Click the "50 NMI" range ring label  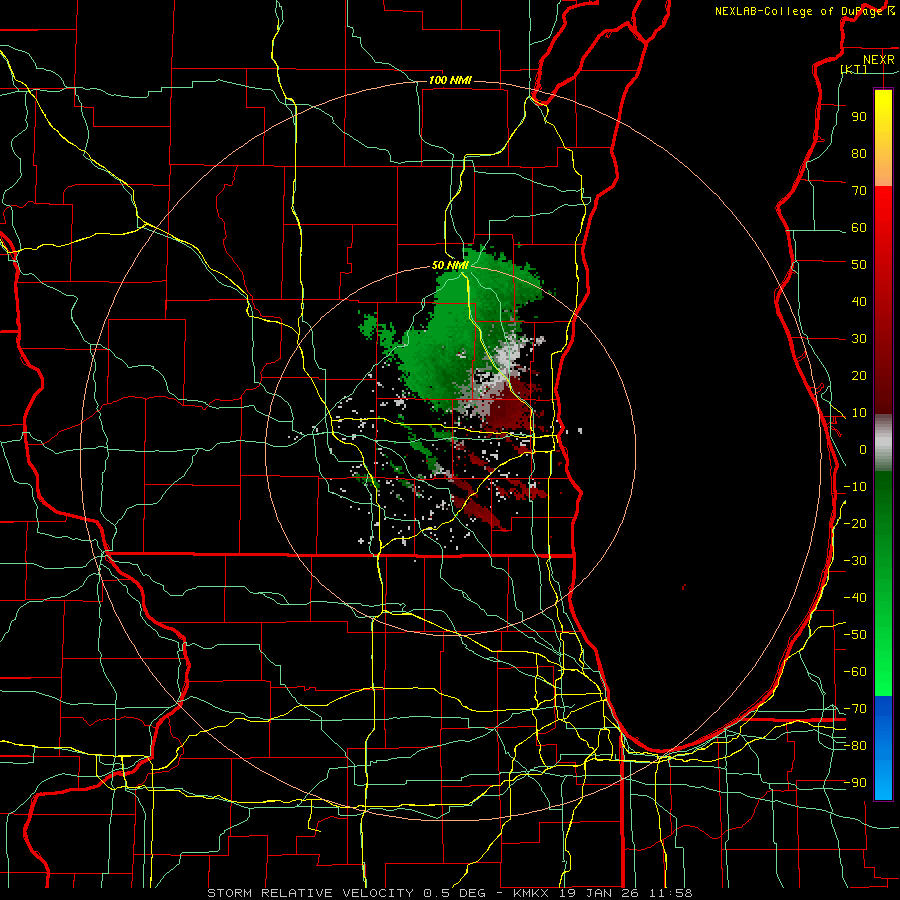(x=450, y=265)
